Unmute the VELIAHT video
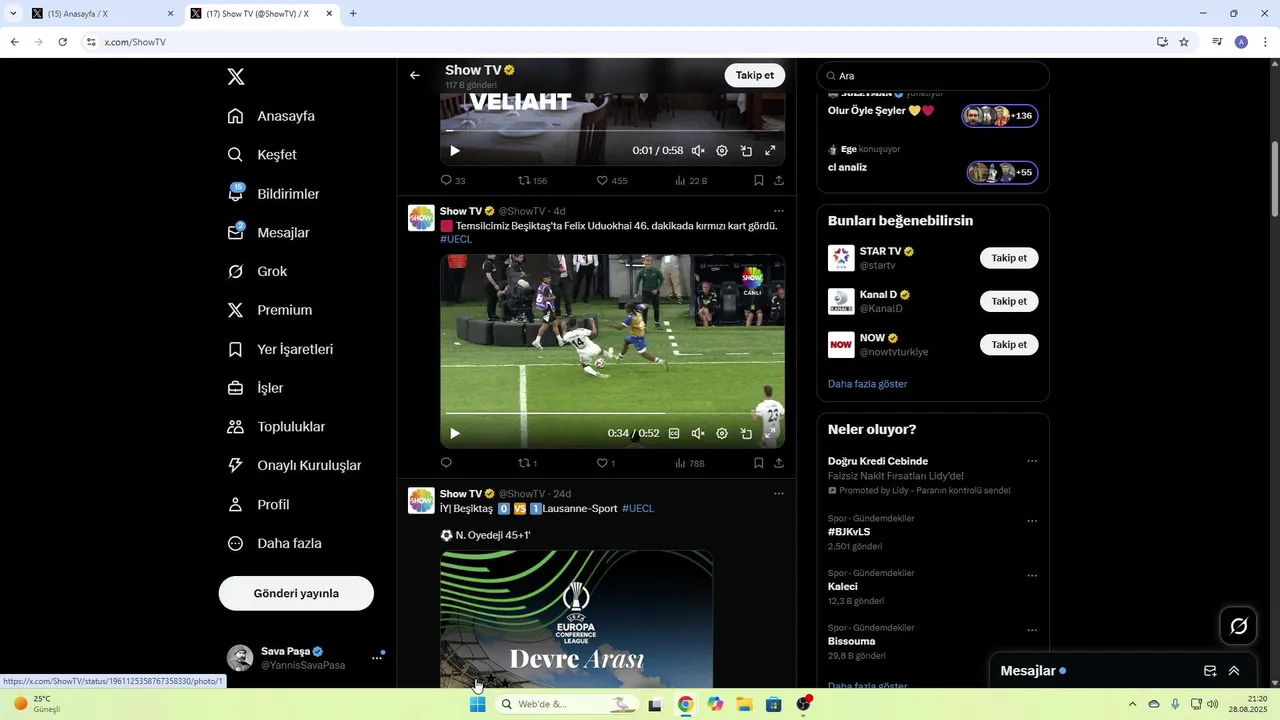This screenshot has width=1280, height=720. (698, 151)
